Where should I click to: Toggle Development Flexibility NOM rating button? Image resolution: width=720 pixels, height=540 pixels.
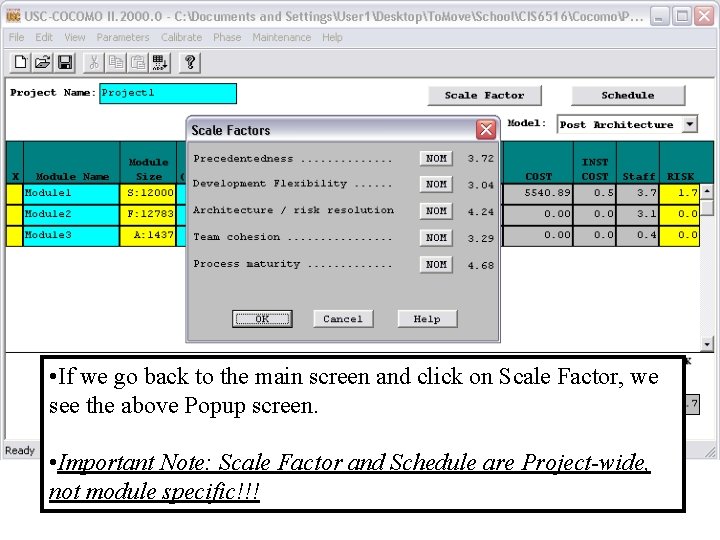pos(436,184)
